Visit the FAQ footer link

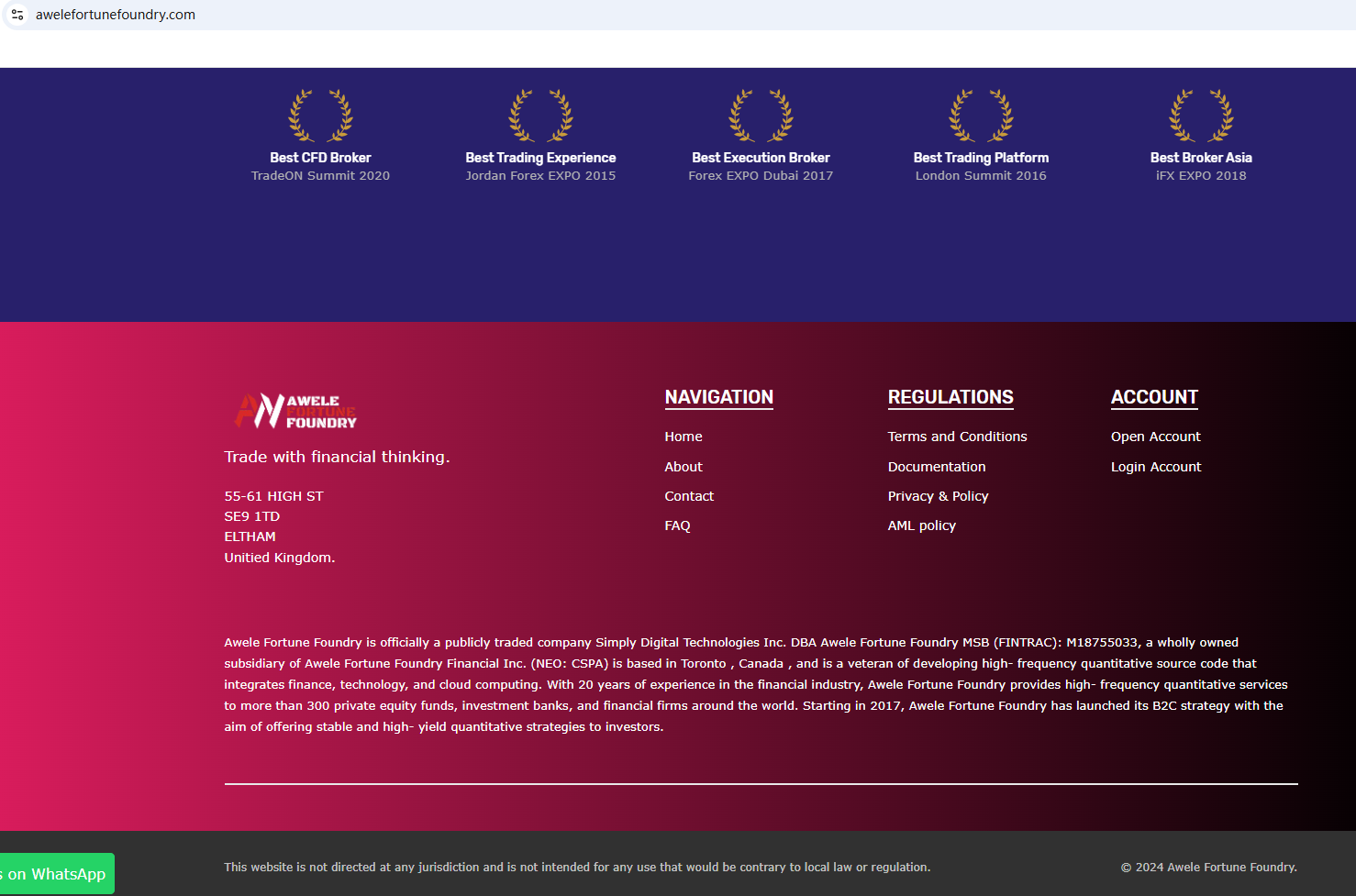pos(677,525)
